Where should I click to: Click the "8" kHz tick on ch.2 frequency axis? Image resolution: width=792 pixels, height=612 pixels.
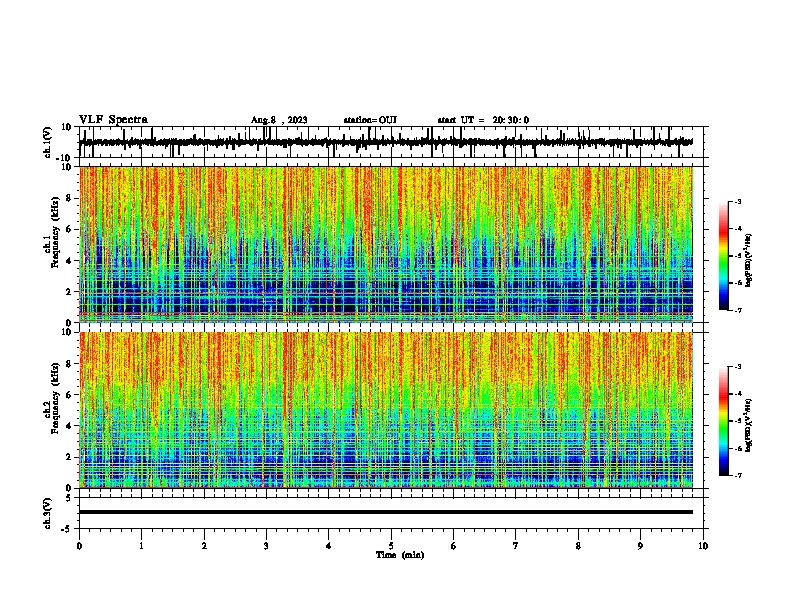tap(69, 364)
